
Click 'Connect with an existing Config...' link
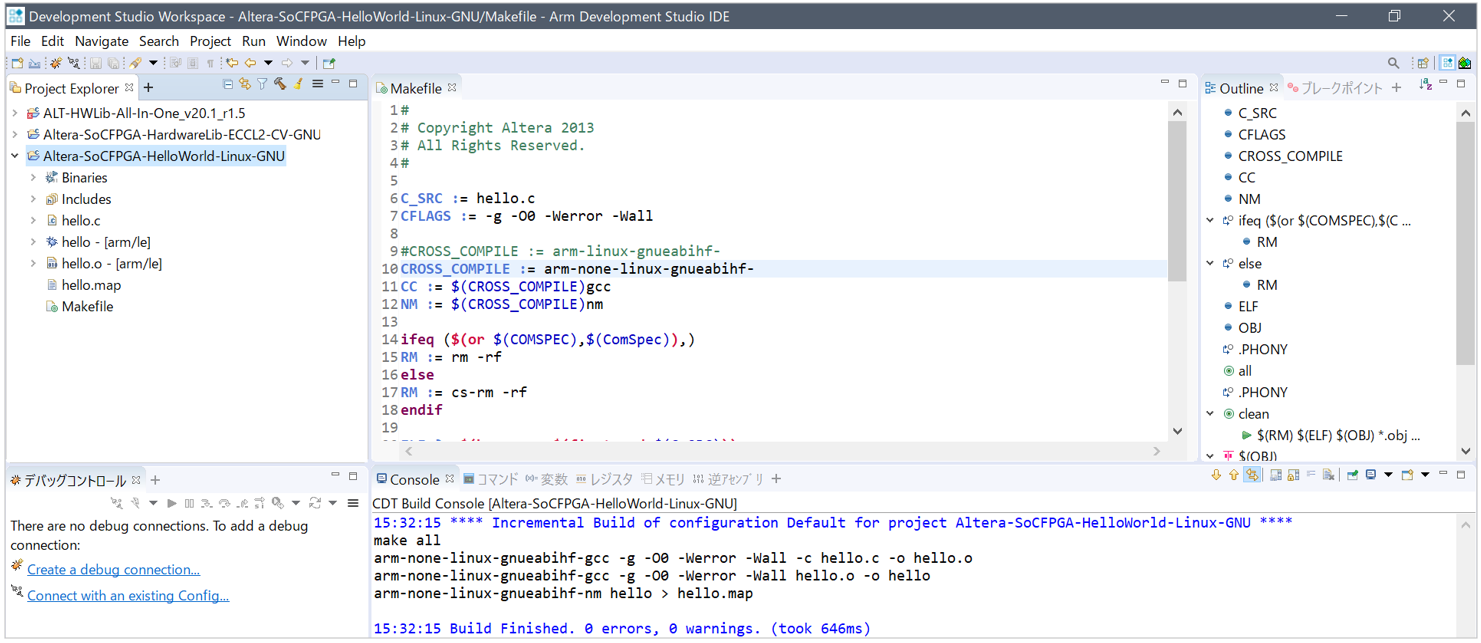(x=128, y=596)
